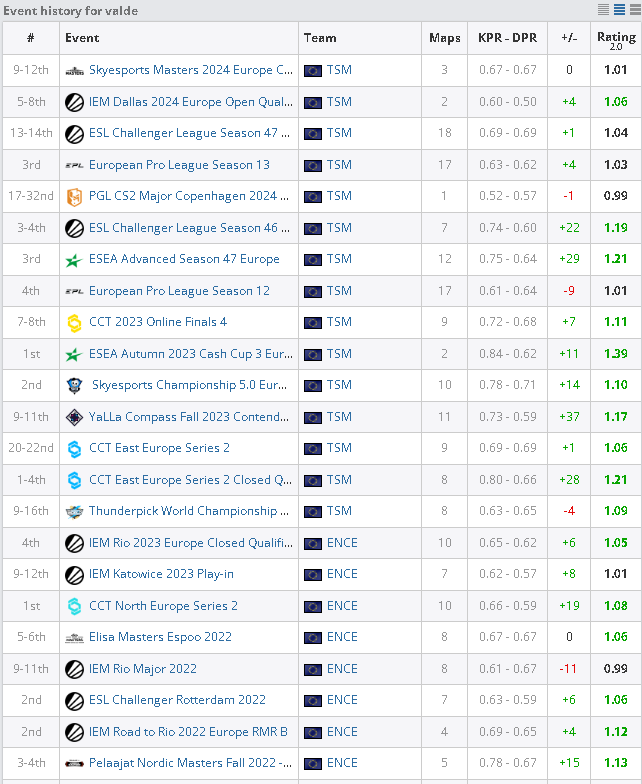642x784 pixels.
Task: Sort the table by Rating 2.0 column
Action: 616,39
